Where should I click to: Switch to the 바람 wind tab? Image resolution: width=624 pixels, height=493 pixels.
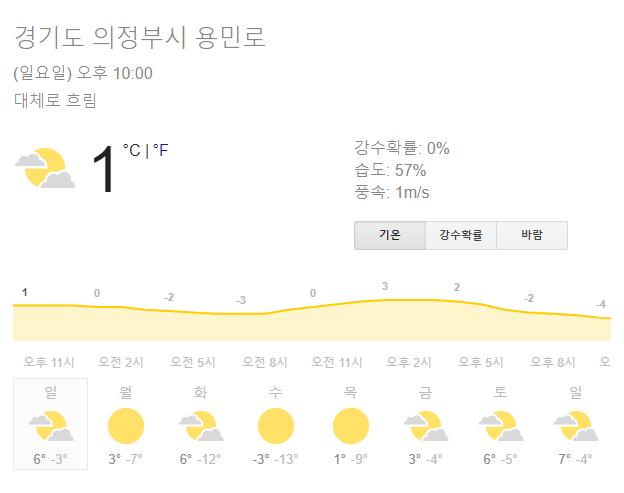pos(532,236)
